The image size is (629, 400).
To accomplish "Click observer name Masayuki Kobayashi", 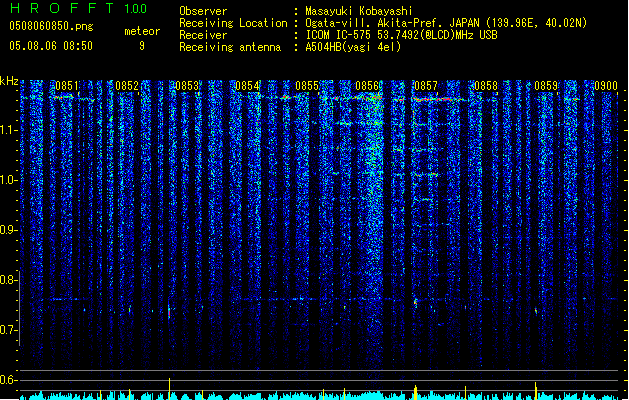I will (359, 11).
